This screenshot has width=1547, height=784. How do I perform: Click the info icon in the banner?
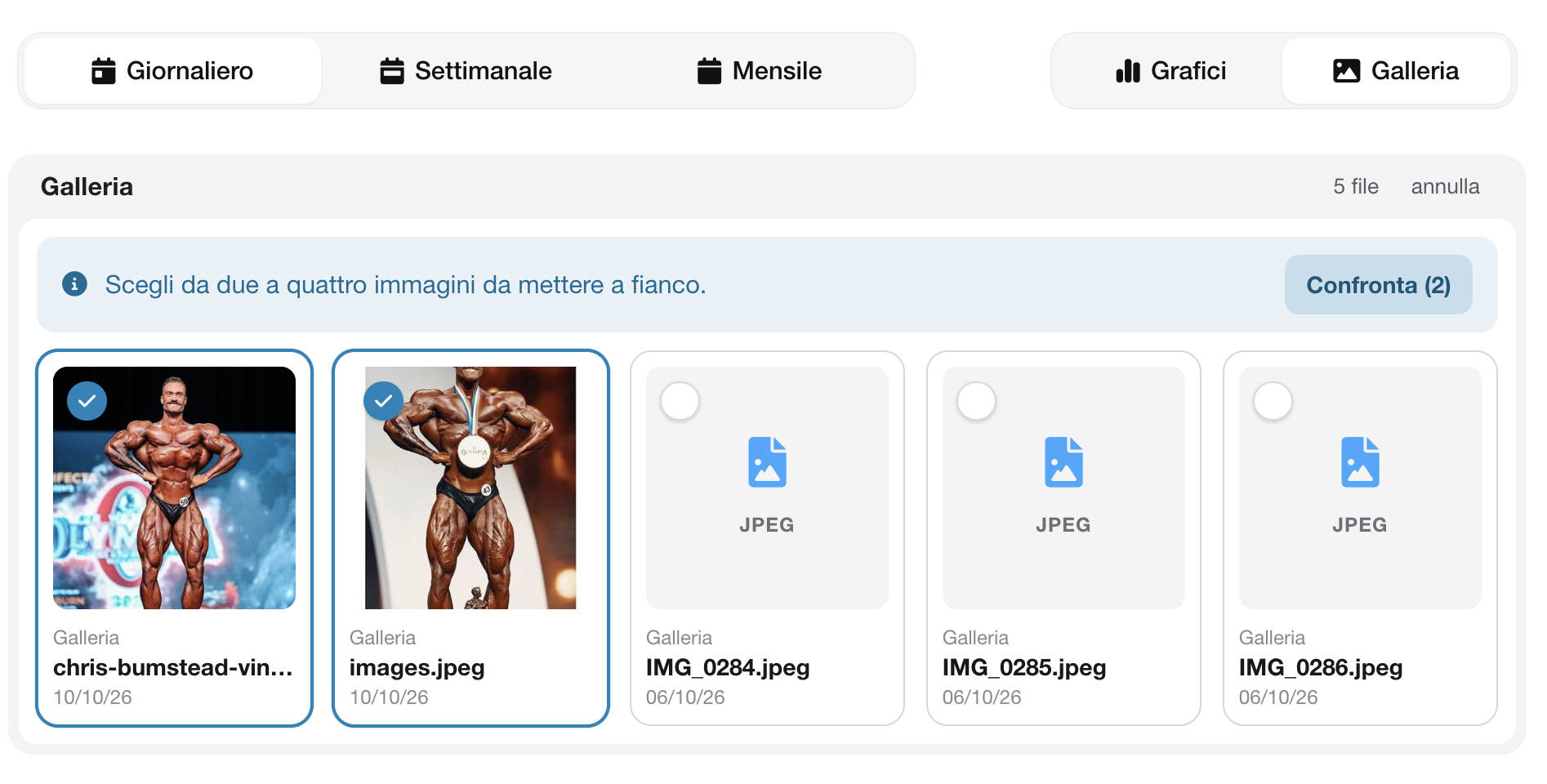point(74,284)
